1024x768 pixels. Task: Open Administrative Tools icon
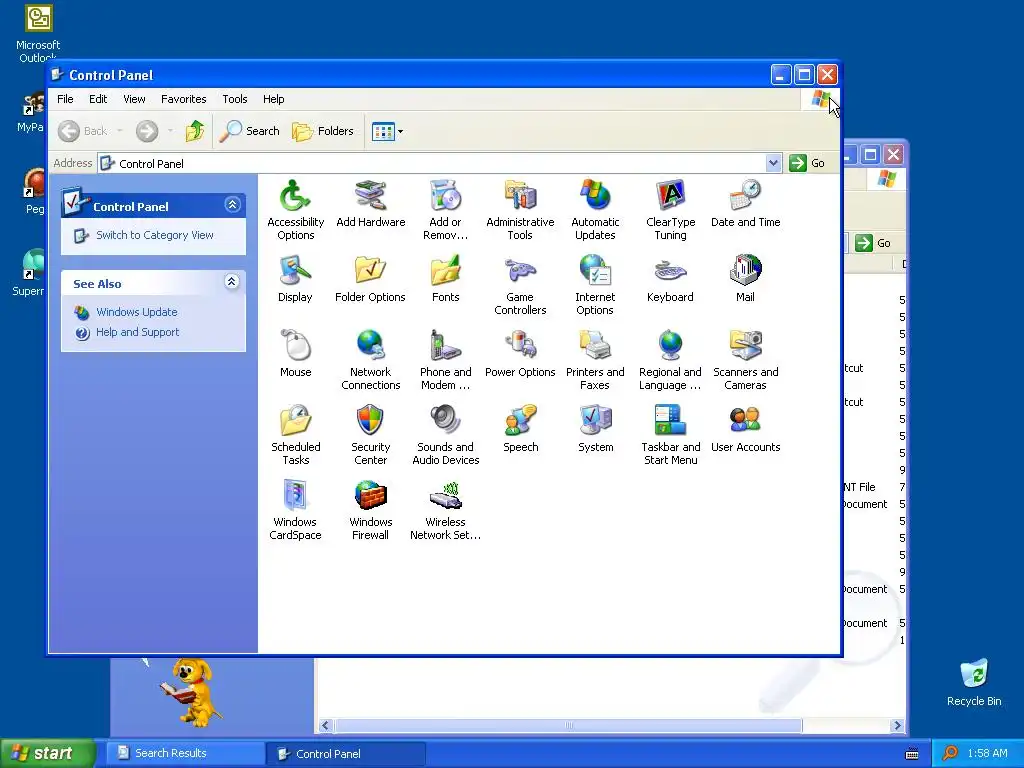[520, 196]
